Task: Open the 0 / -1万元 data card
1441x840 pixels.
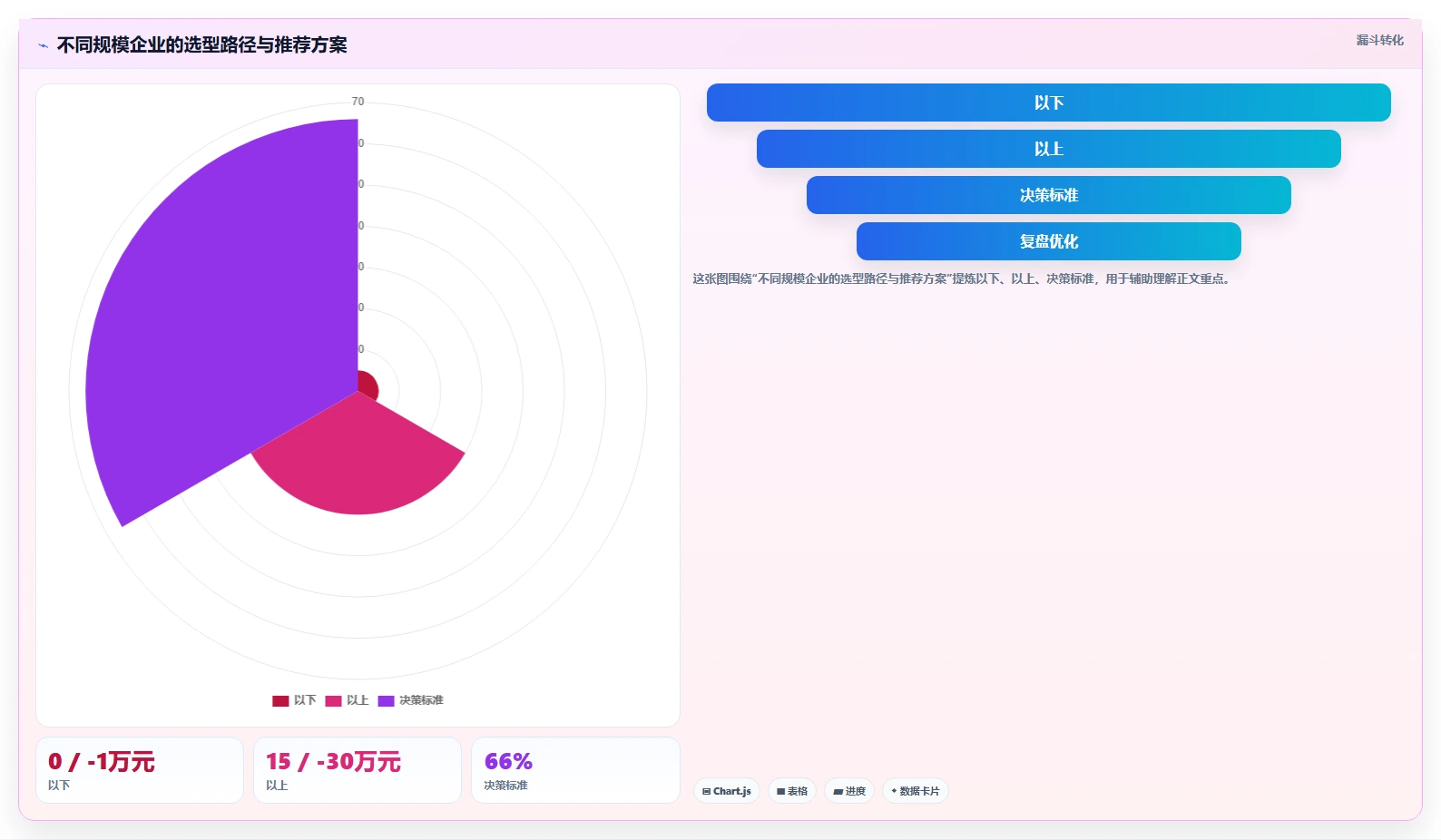Action: pyautogui.click(x=140, y=770)
